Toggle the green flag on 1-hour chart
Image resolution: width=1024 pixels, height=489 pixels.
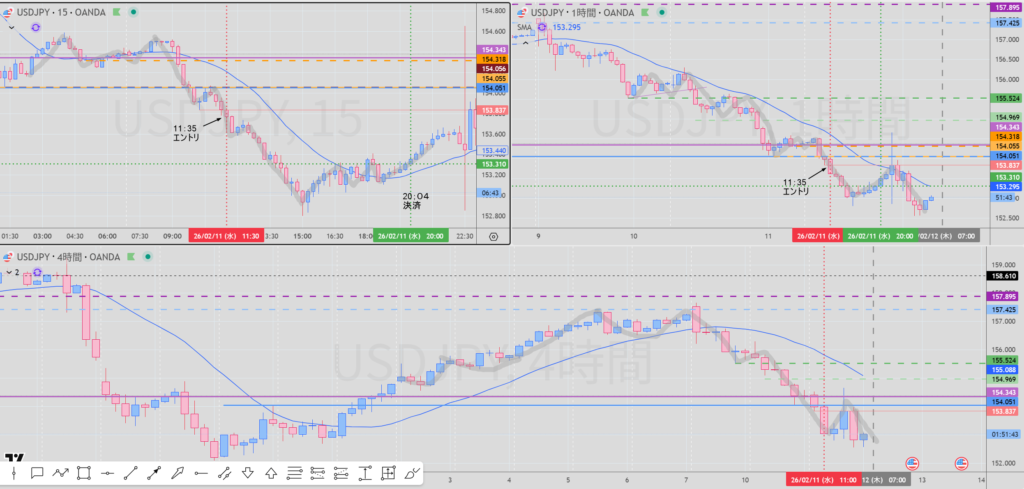pyautogui.click(x=644, y=12)
